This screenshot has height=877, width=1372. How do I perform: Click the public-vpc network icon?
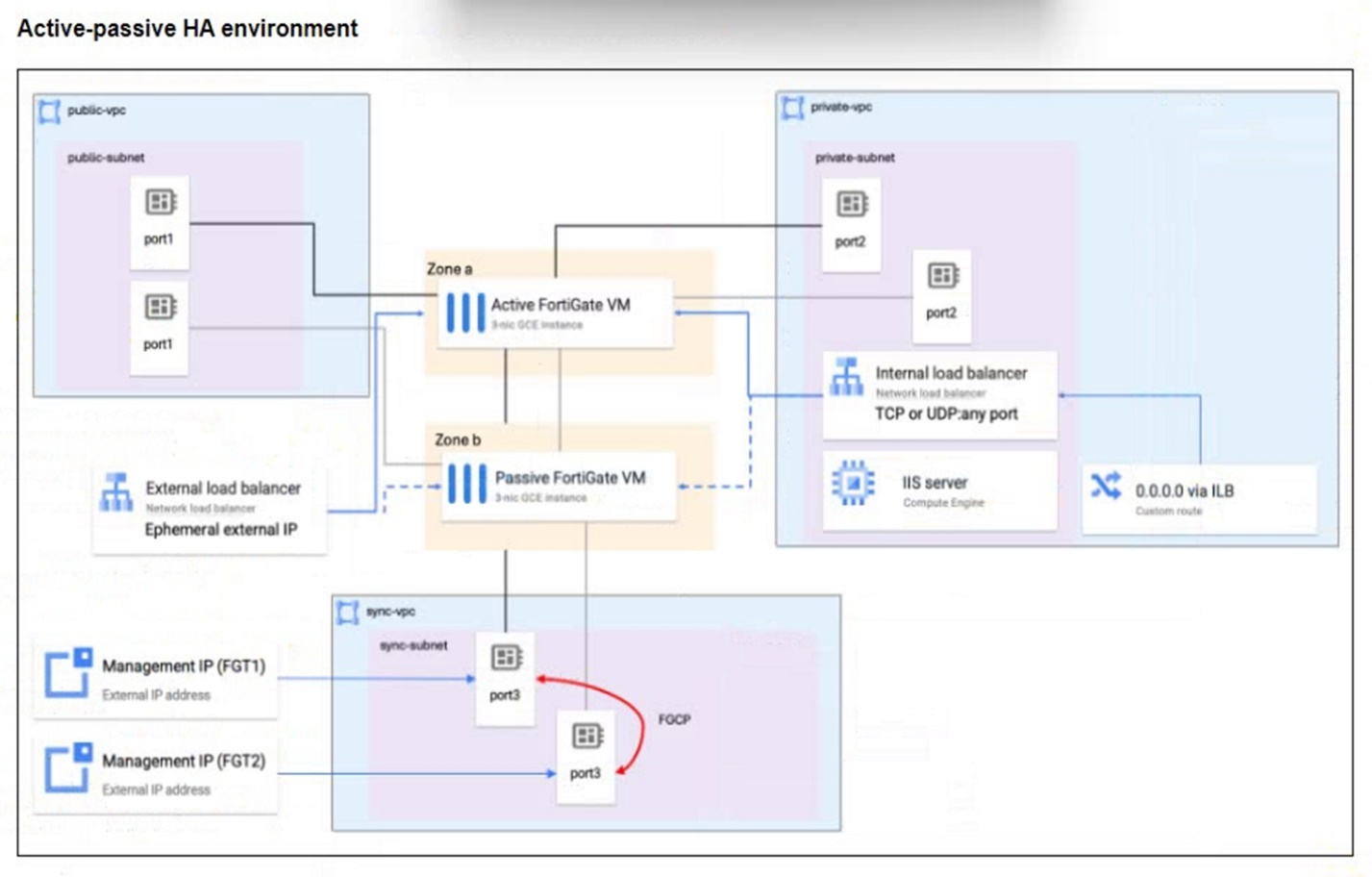click(49, 112)
